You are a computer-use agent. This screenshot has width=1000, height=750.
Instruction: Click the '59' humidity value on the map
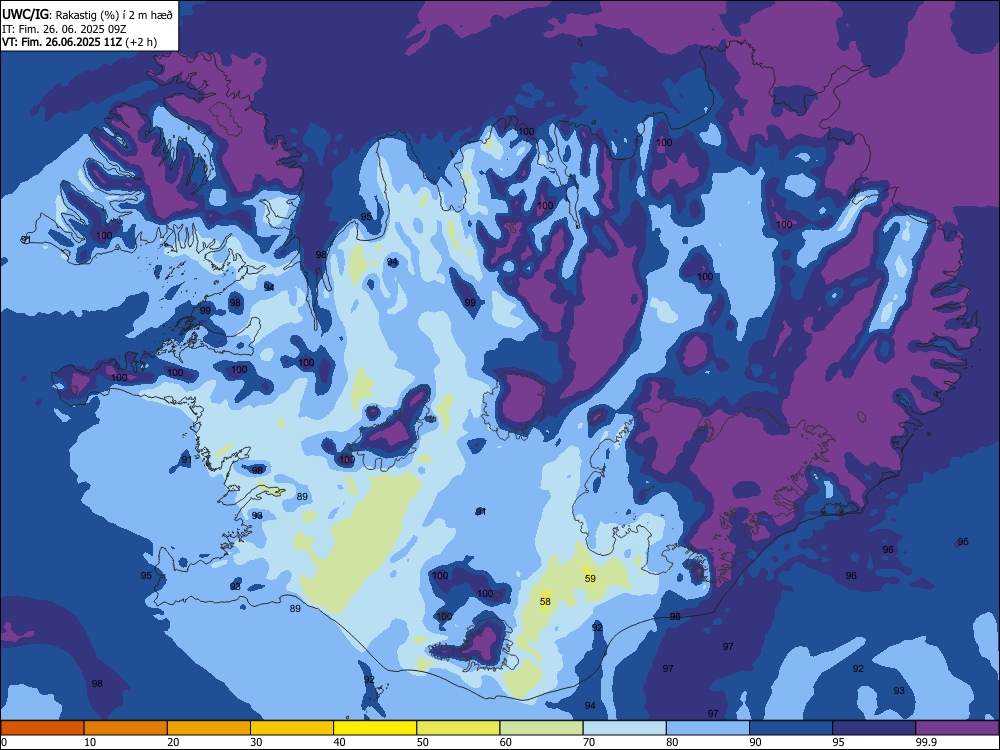590,578
